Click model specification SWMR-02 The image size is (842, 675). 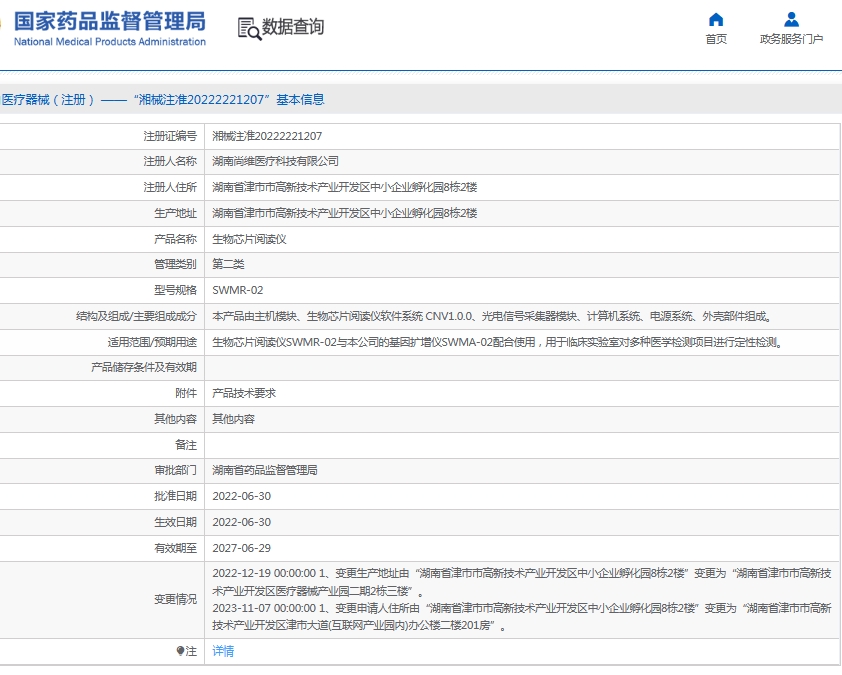click(238, 290)
